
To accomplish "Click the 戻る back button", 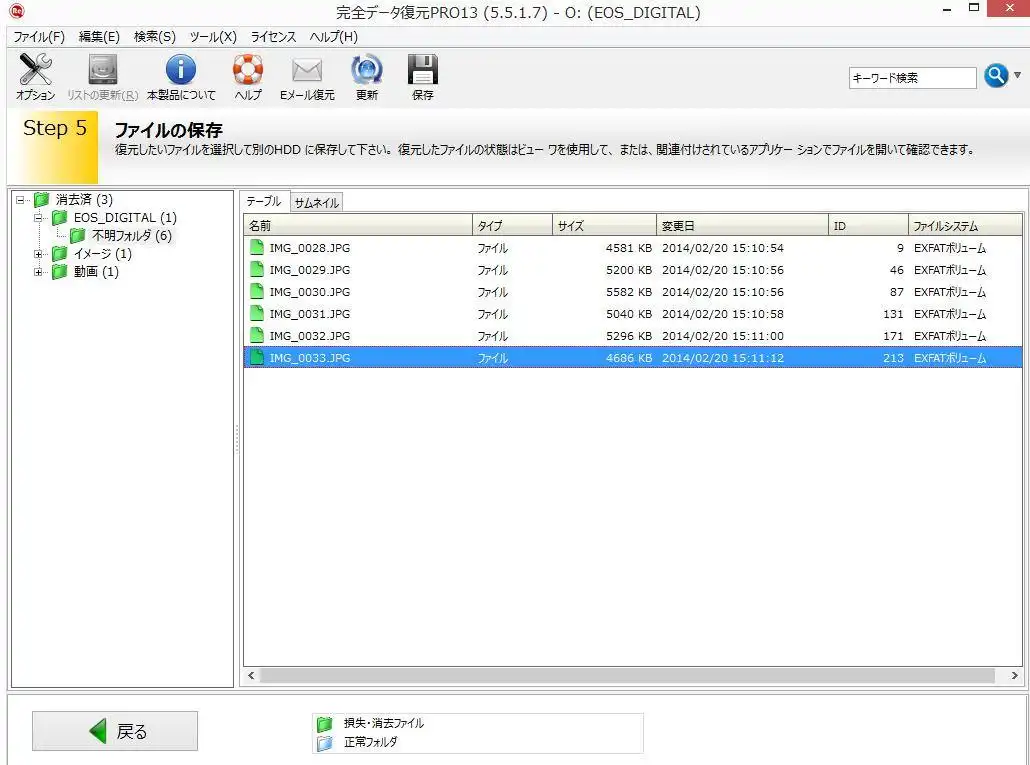I will [x=115, y=731].
